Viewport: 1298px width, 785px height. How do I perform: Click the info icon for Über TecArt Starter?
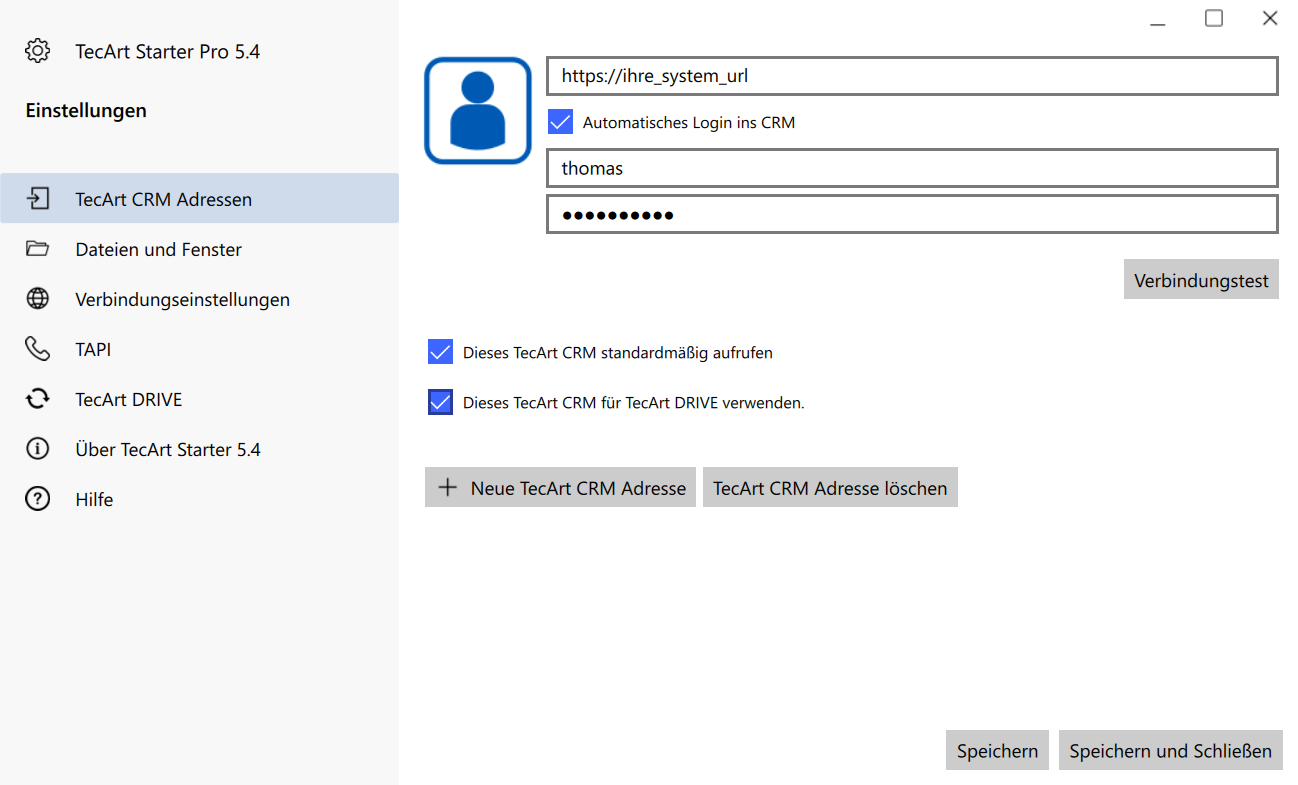point(38,449)
